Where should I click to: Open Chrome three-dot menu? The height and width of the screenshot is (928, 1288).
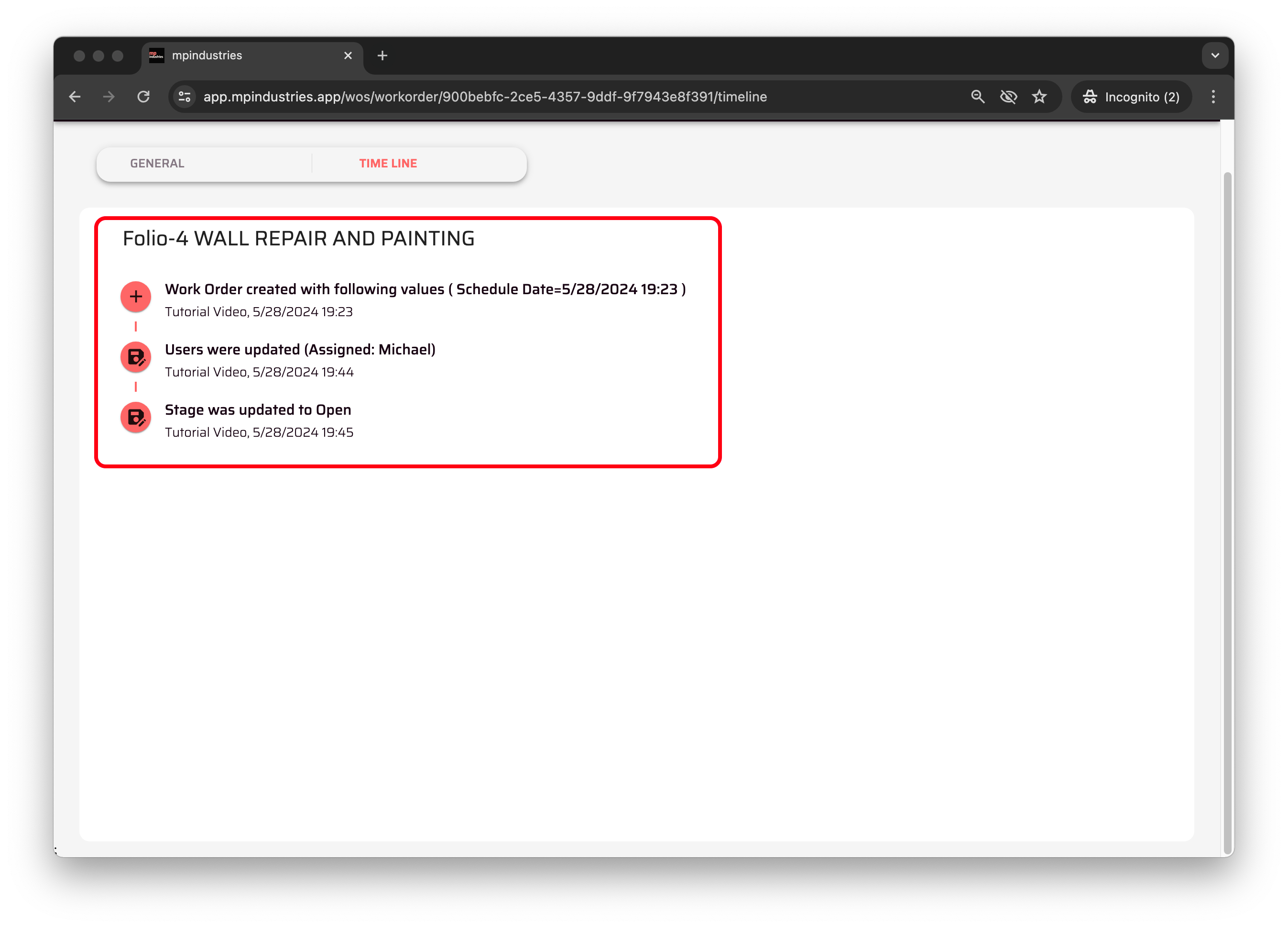(1213, 97)
